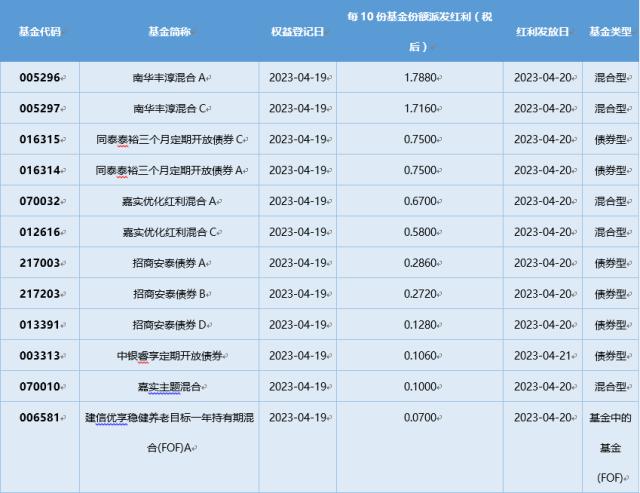Click fund code 217003
This screenshot has height=493, width=640.
point(40,263)
